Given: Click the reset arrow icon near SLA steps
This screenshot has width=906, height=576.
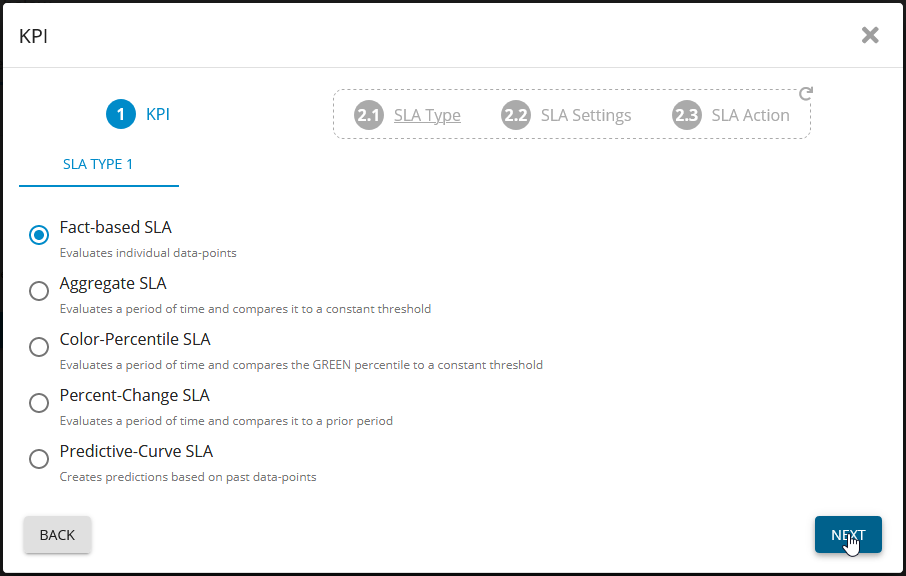Looking at the screenshot, I should pyautogui.click(x=806, y=94).
